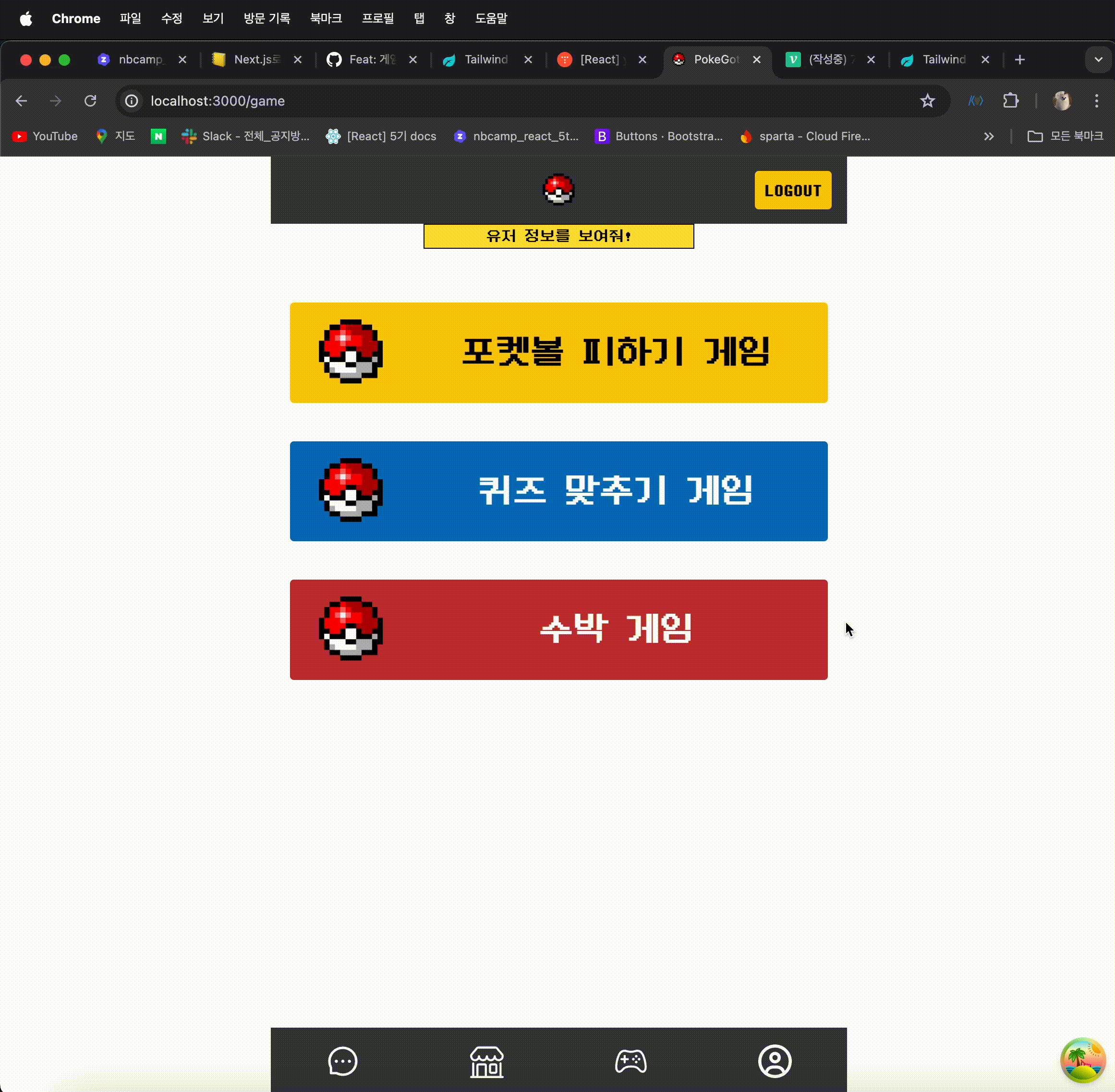This screenshot has height=1092, width=1115.
Task: Bookmark this page with the star icon
Action: pos(927,101)
